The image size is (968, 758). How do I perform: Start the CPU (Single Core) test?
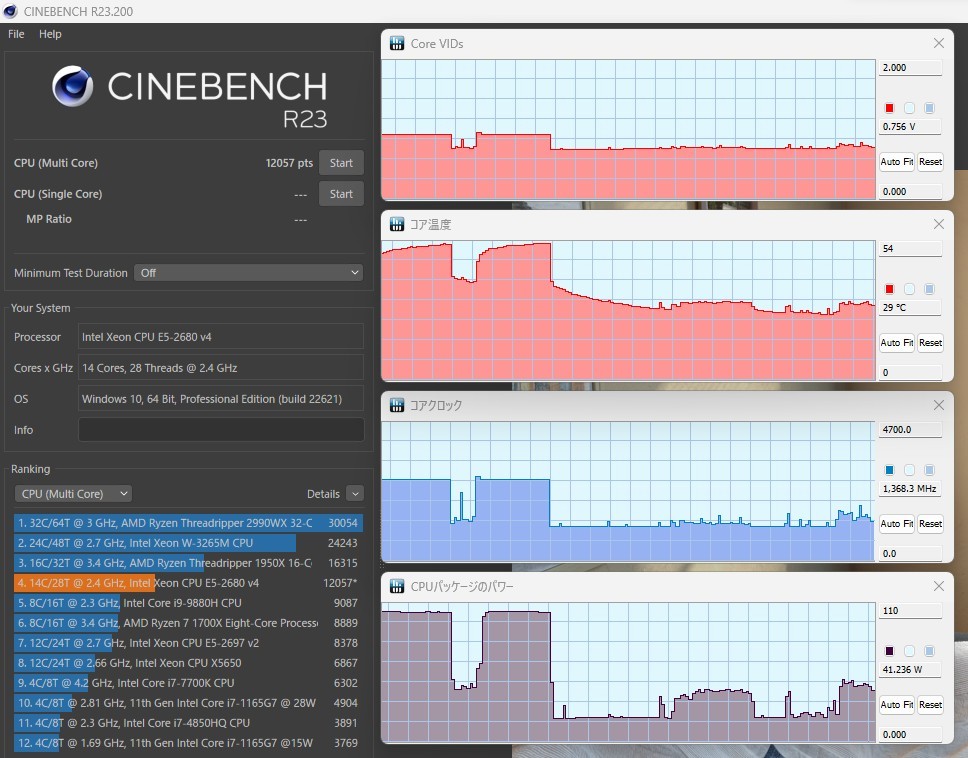click(341, 194)
